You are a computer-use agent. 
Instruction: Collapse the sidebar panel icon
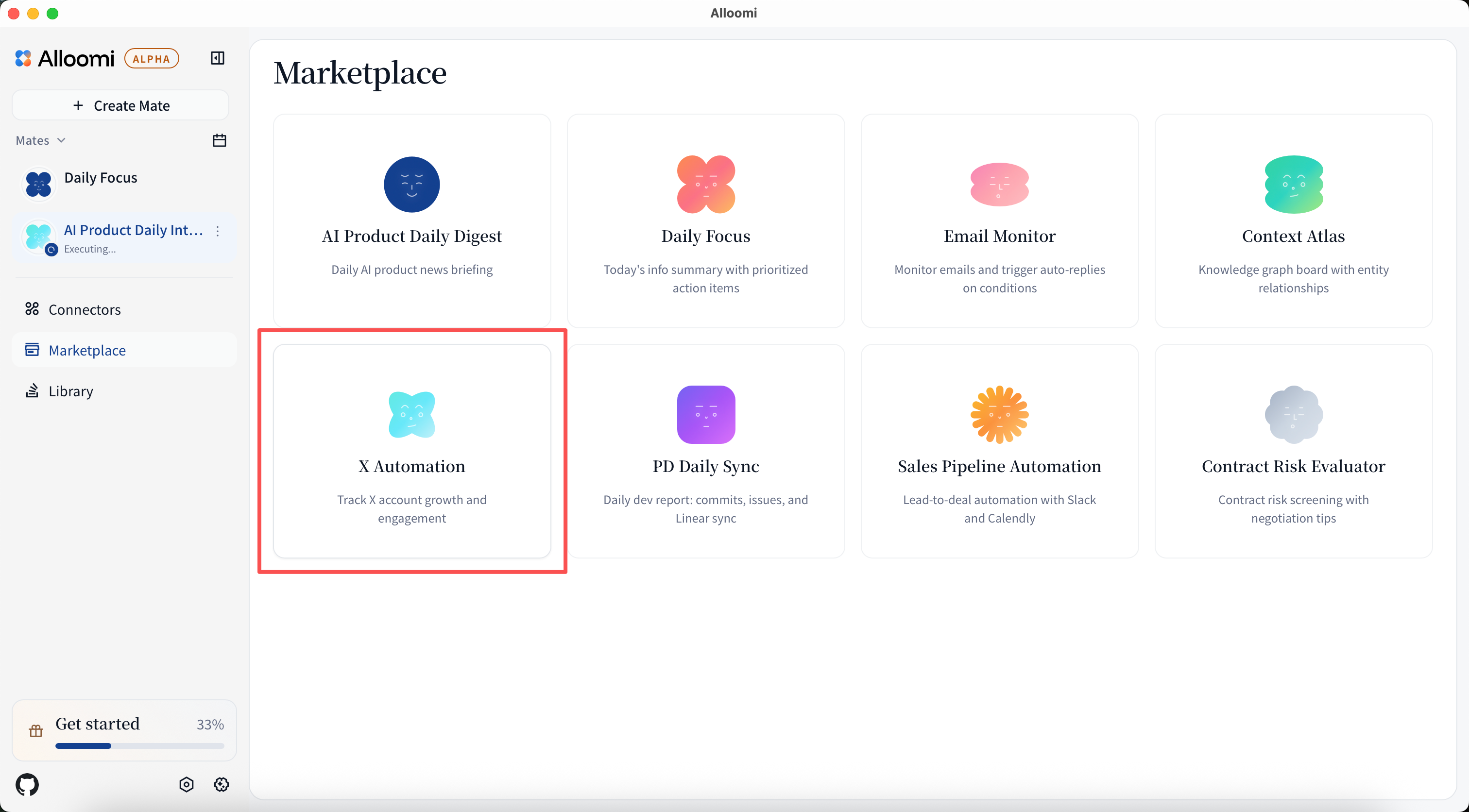tap(217, 58)
